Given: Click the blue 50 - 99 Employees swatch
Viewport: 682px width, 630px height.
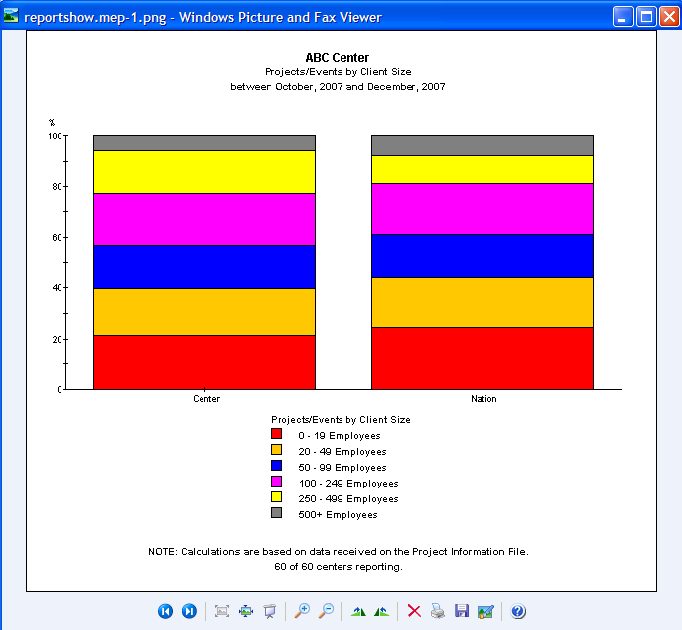Looking at the screenshot, I should pos(276,466).
